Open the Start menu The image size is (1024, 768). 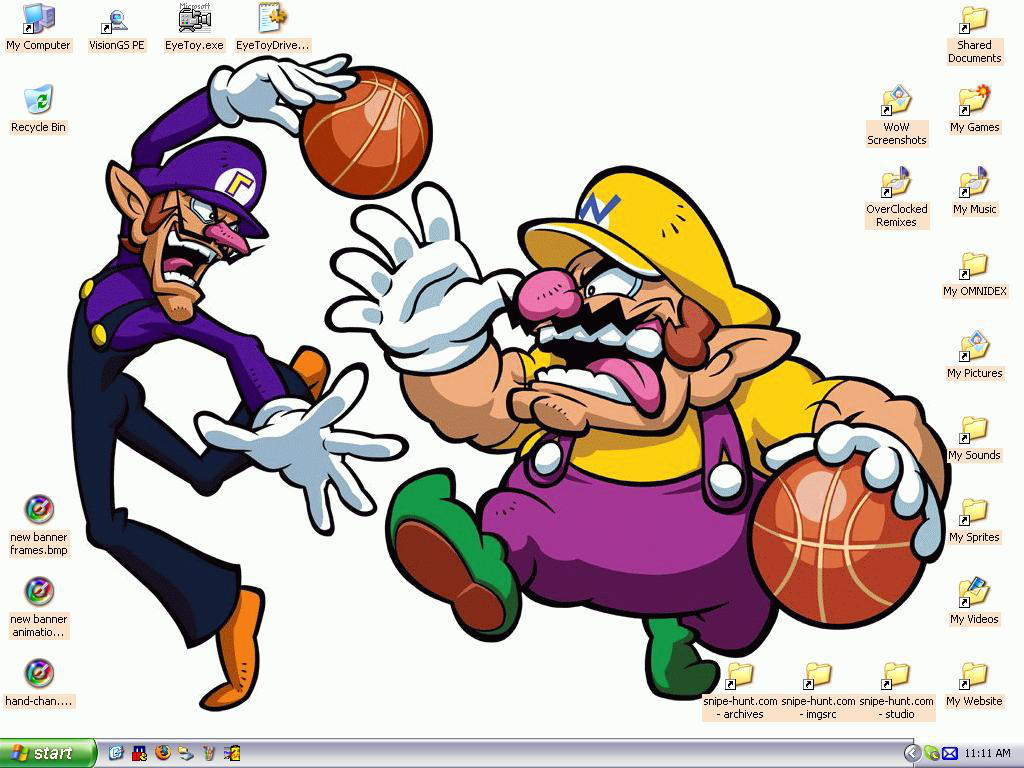(47, 753)
